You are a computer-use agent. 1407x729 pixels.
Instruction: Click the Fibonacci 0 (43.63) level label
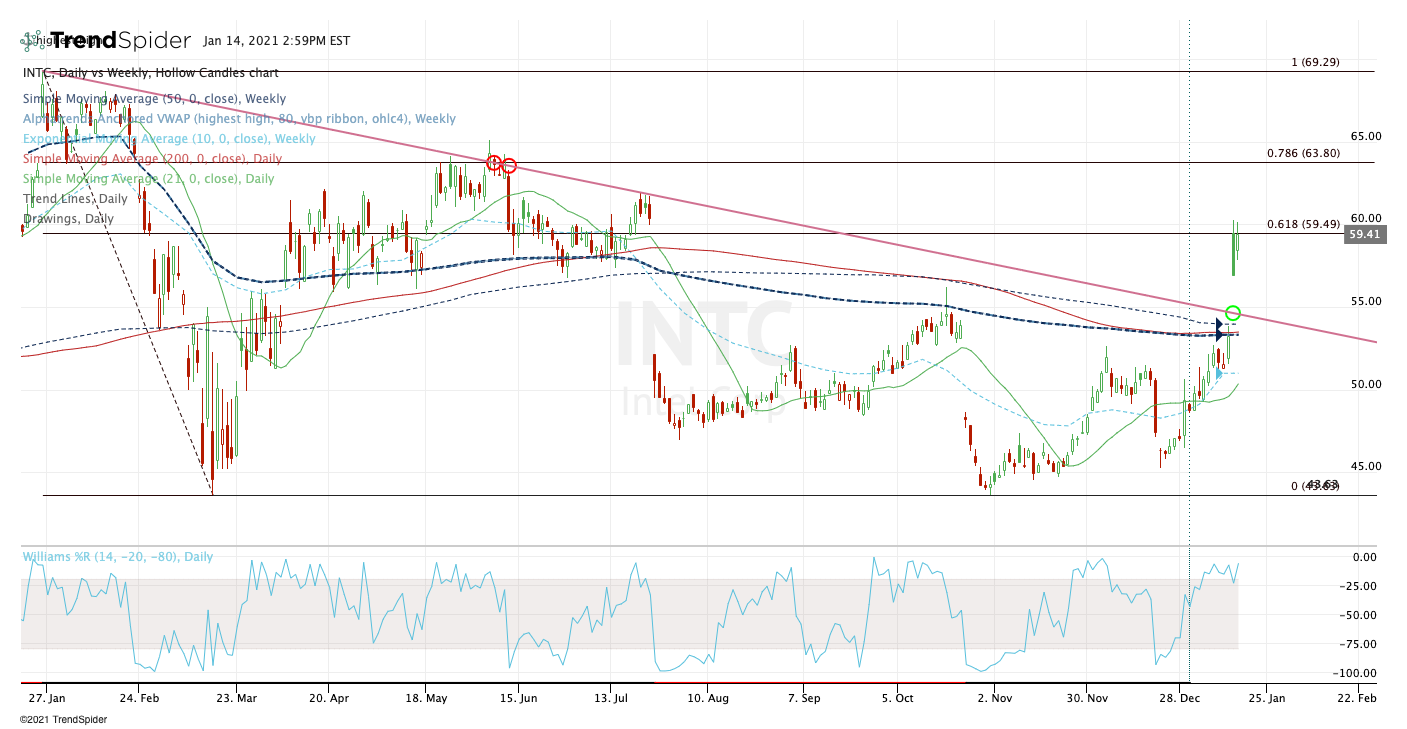[x=1315, y=486]
